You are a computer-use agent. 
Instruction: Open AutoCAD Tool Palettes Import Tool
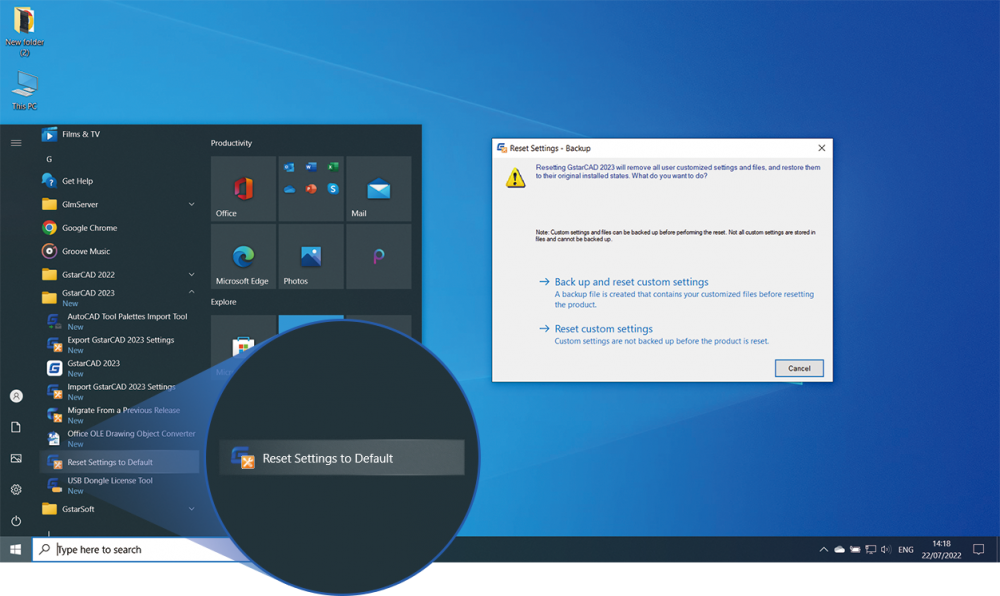119,321
